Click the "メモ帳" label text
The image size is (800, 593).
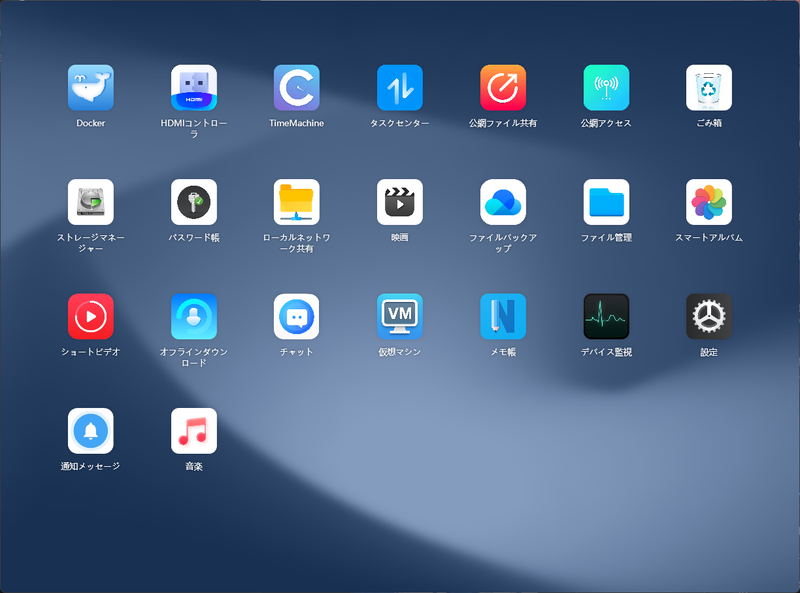tap(503, 352)
